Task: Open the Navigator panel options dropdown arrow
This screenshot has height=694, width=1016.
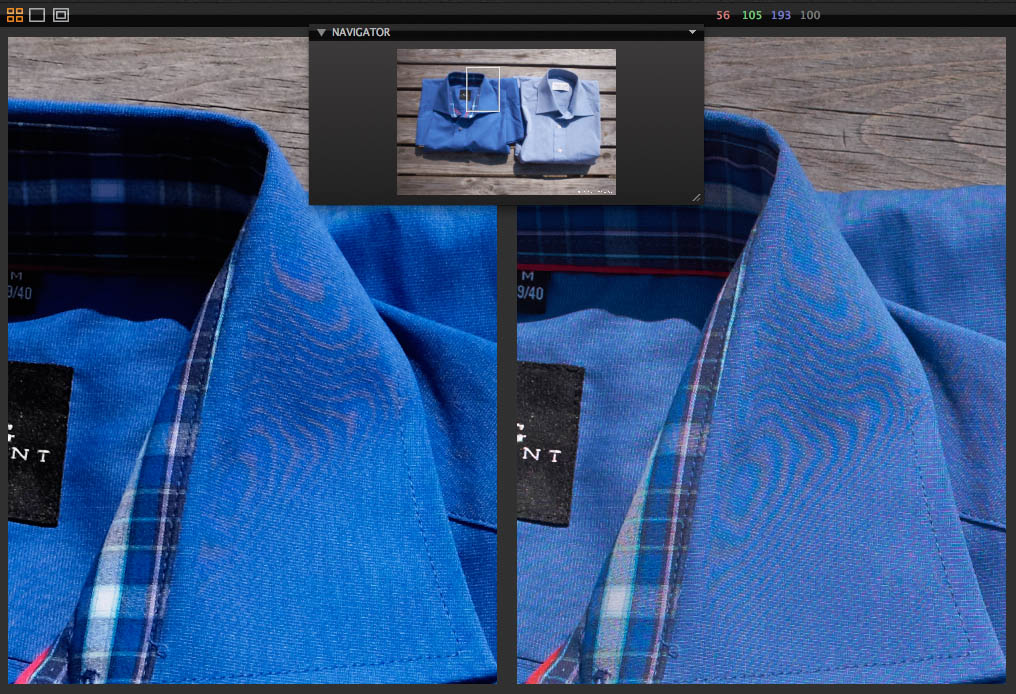Action: coord(693,32)
